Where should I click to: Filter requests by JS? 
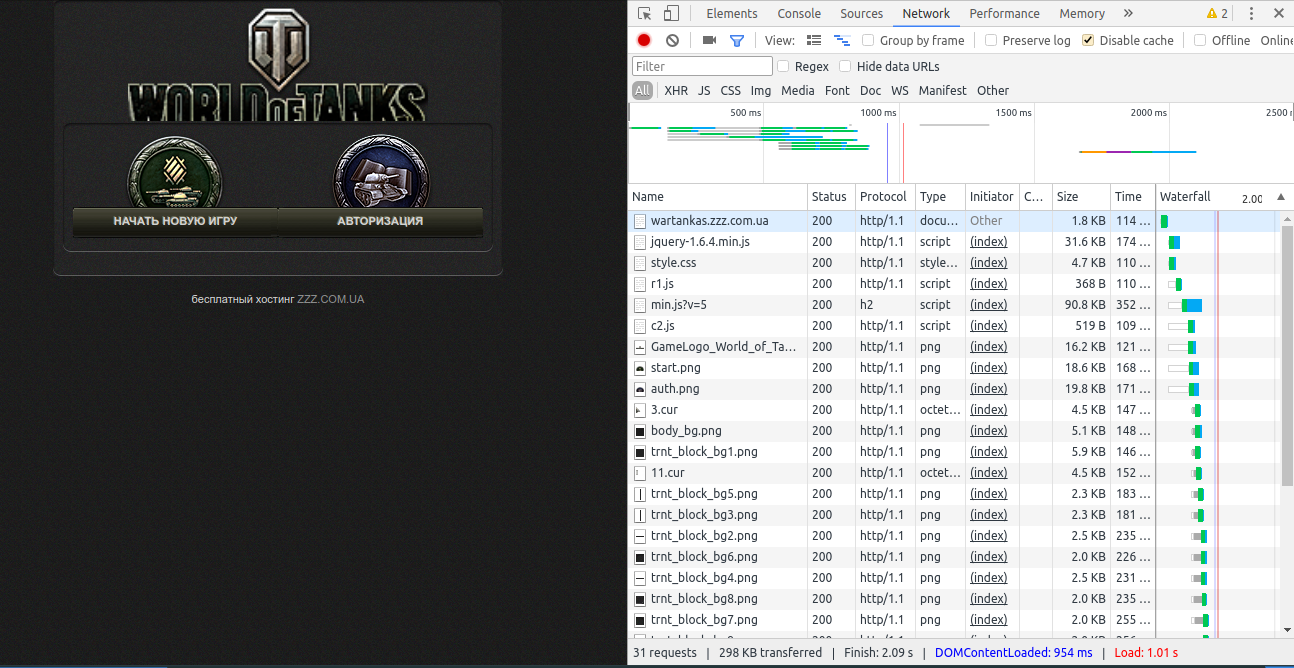704,90
